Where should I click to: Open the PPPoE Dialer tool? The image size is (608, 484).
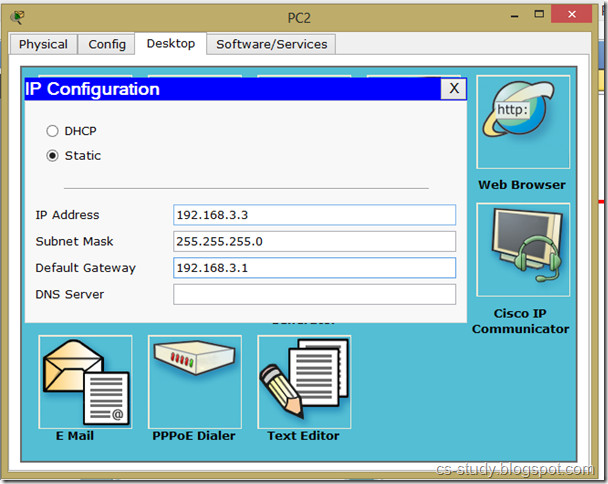tap(195, 382)
